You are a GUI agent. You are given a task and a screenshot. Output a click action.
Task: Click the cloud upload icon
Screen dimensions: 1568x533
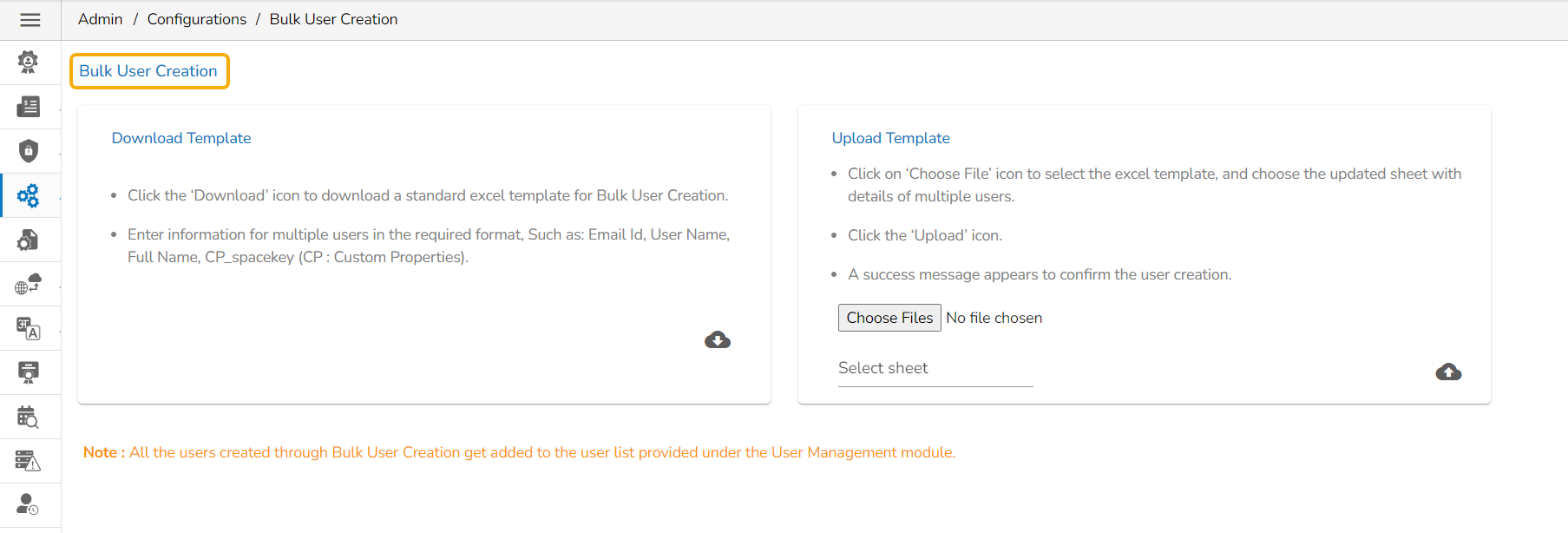click(x=1448, y=372)
